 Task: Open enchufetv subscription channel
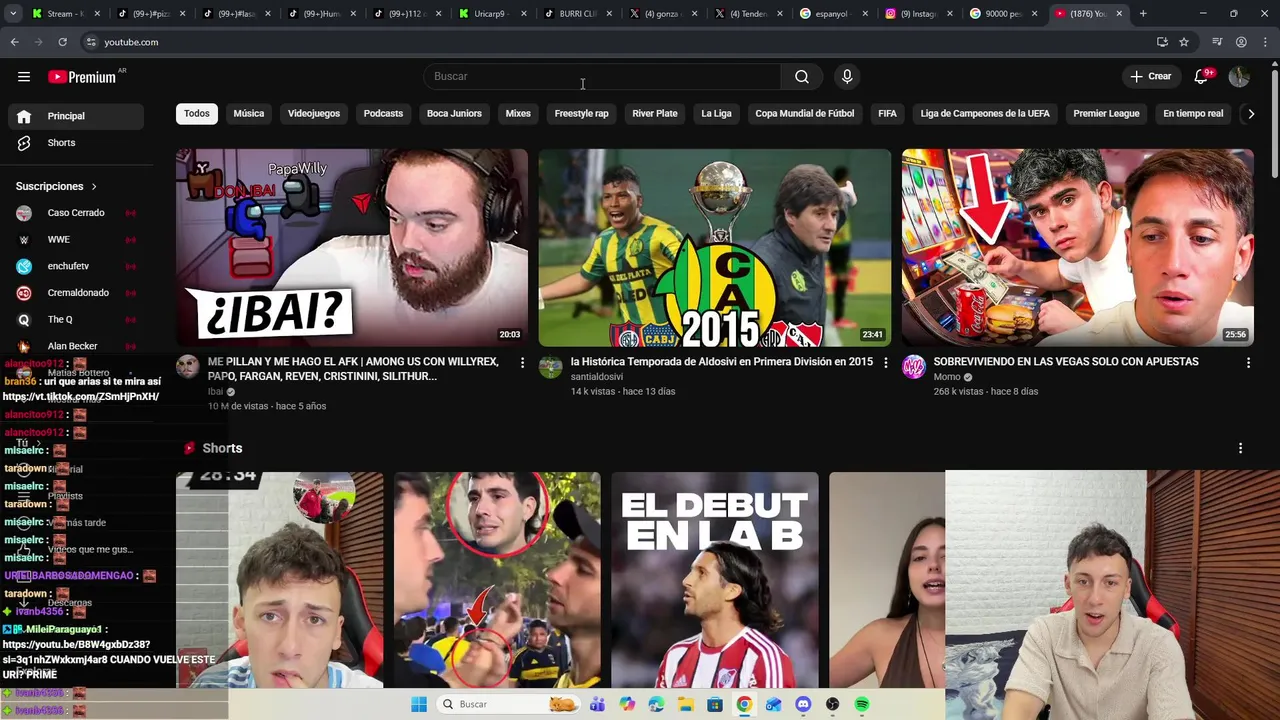coord(76,266)
